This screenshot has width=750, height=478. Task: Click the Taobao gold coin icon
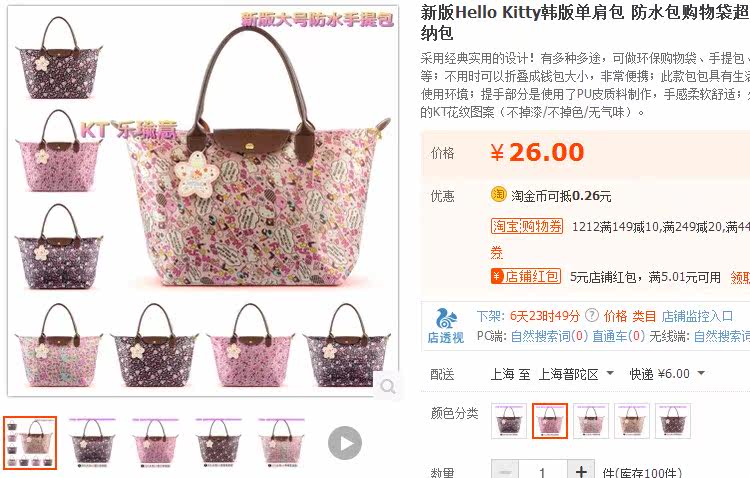coord(498,195)
